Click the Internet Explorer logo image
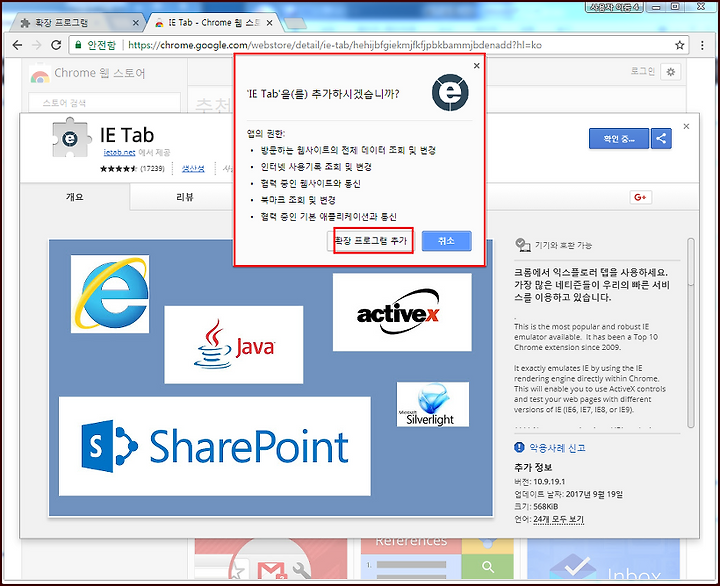Image resolution: width=720 pixels, height=586 pixels. tap(110, 294)
